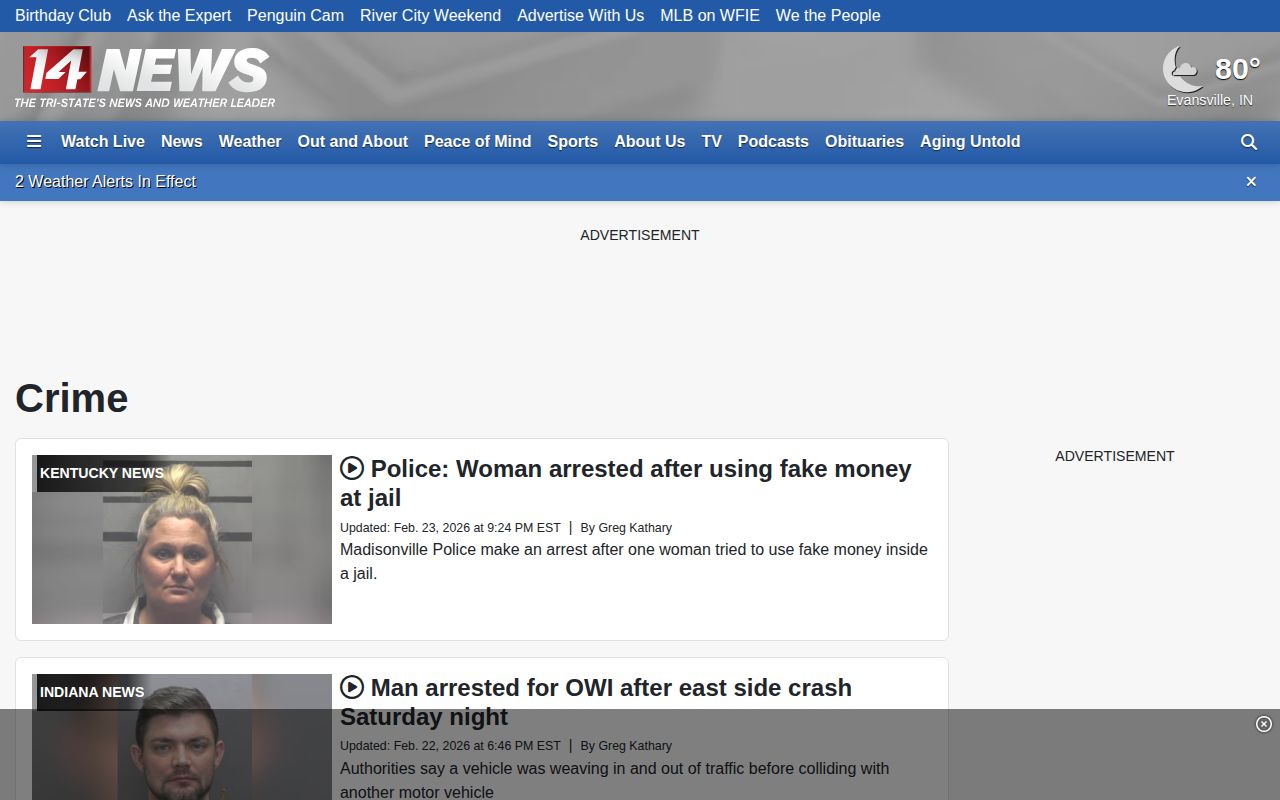Close the bottom overlay ad

tap(1264, 724)
